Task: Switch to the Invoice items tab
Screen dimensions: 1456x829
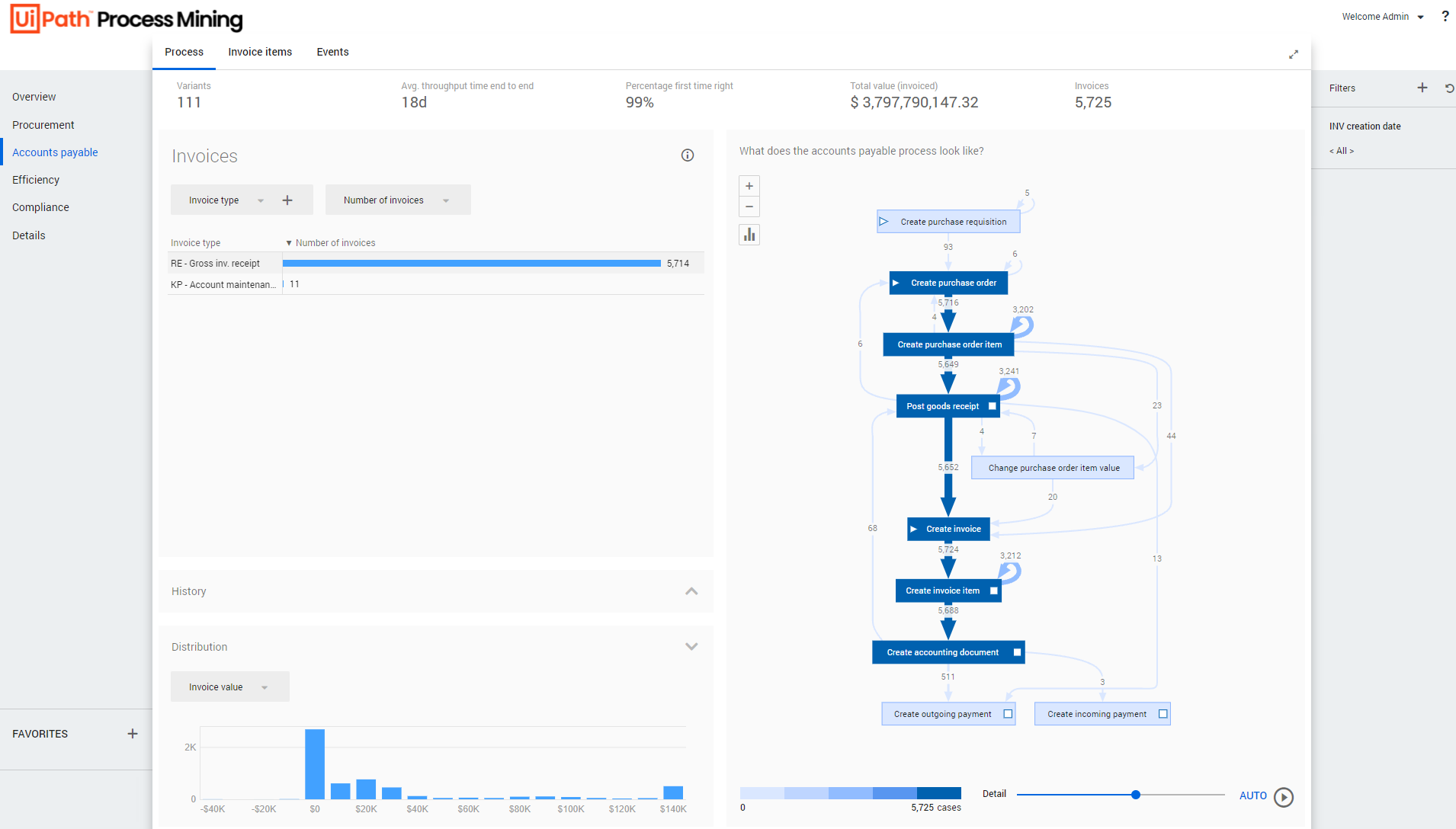Action: tap(260, 52)
